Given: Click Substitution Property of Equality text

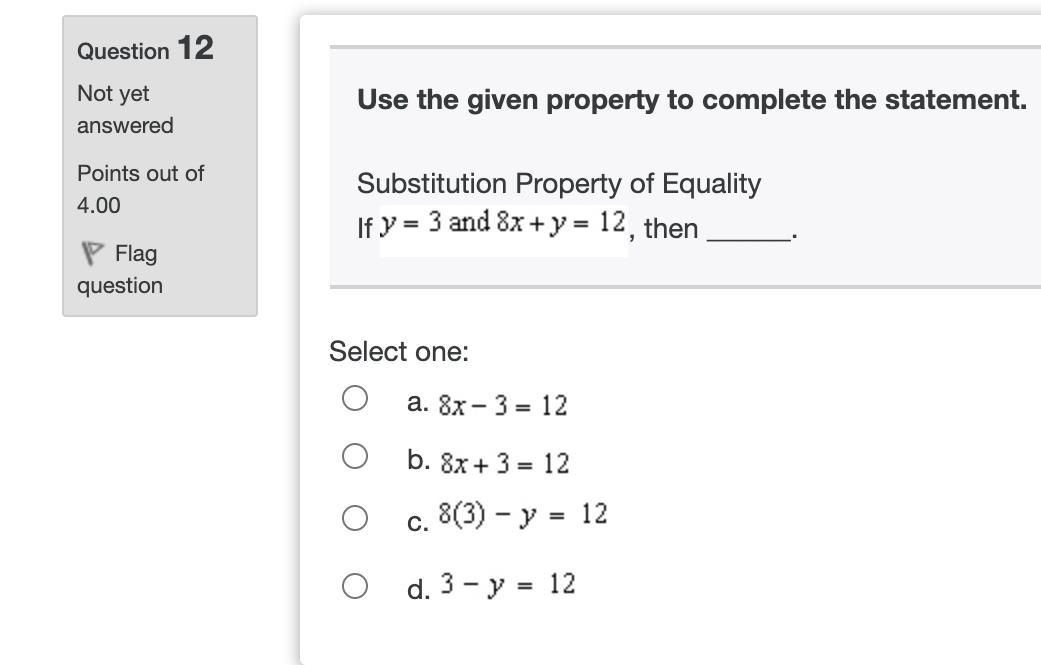Looking at the screenshot, I should point(558,184).
